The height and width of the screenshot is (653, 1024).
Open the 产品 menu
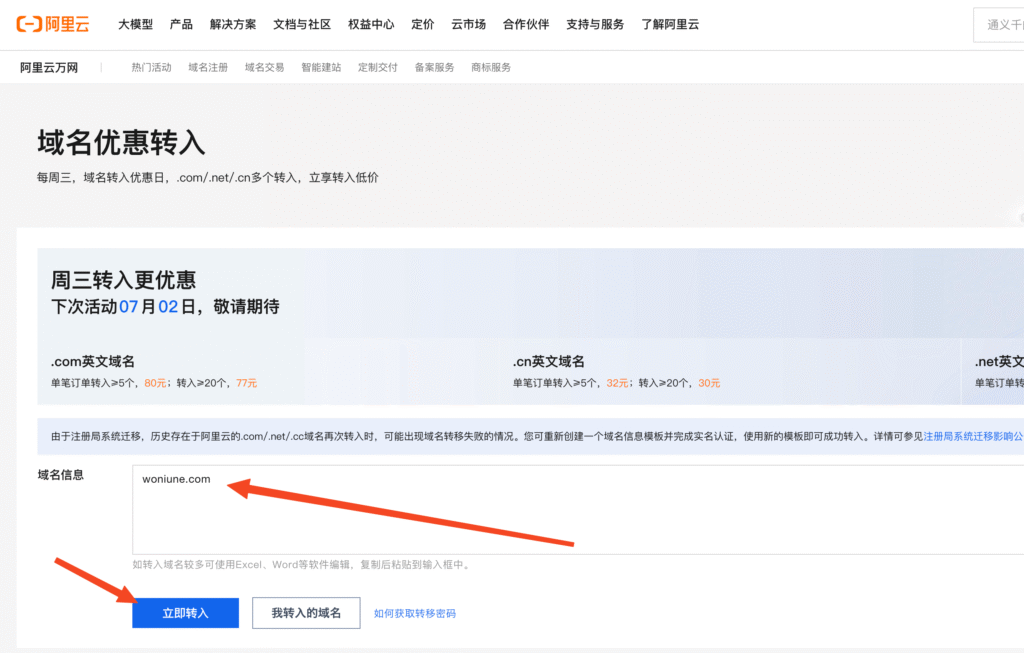181,24
